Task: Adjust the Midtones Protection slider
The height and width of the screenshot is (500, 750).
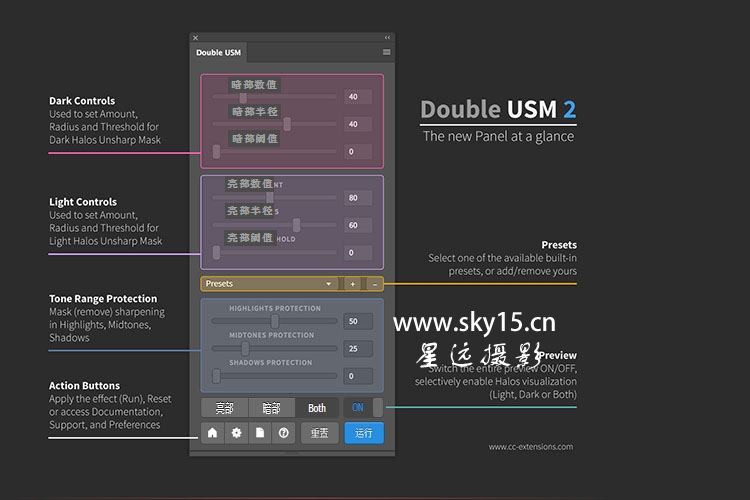Action: pos(275,348)
